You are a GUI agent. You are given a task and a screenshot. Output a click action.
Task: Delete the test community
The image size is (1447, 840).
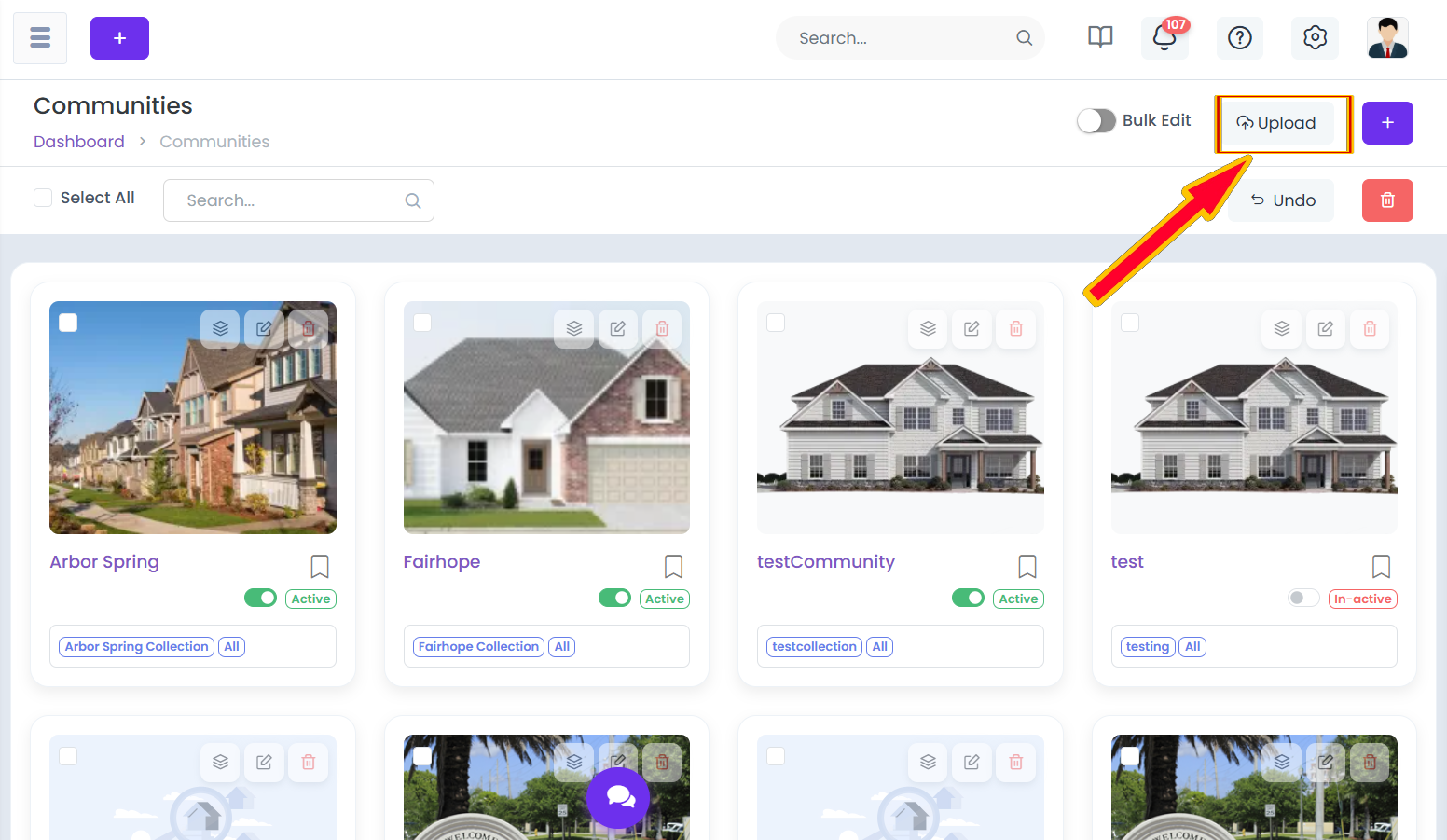[x=1370, y=328]
